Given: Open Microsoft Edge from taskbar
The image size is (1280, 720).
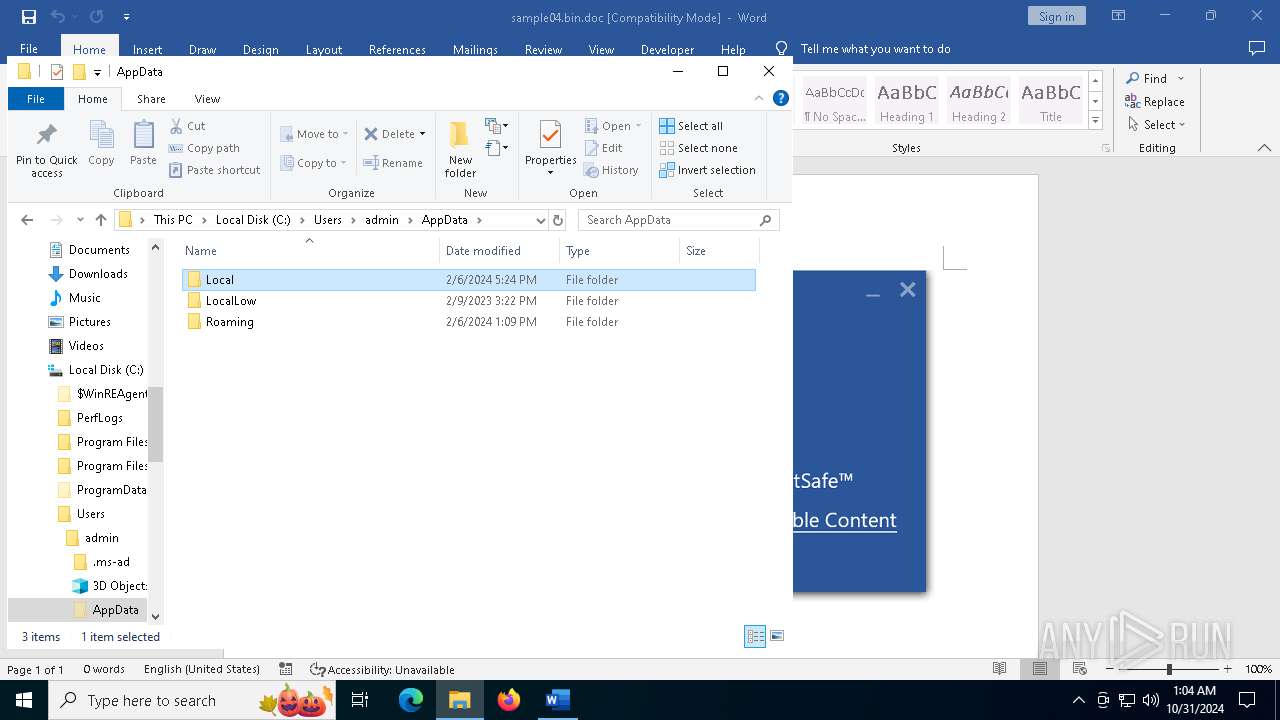Looking at the screenshot, I should tap(411, 700).
